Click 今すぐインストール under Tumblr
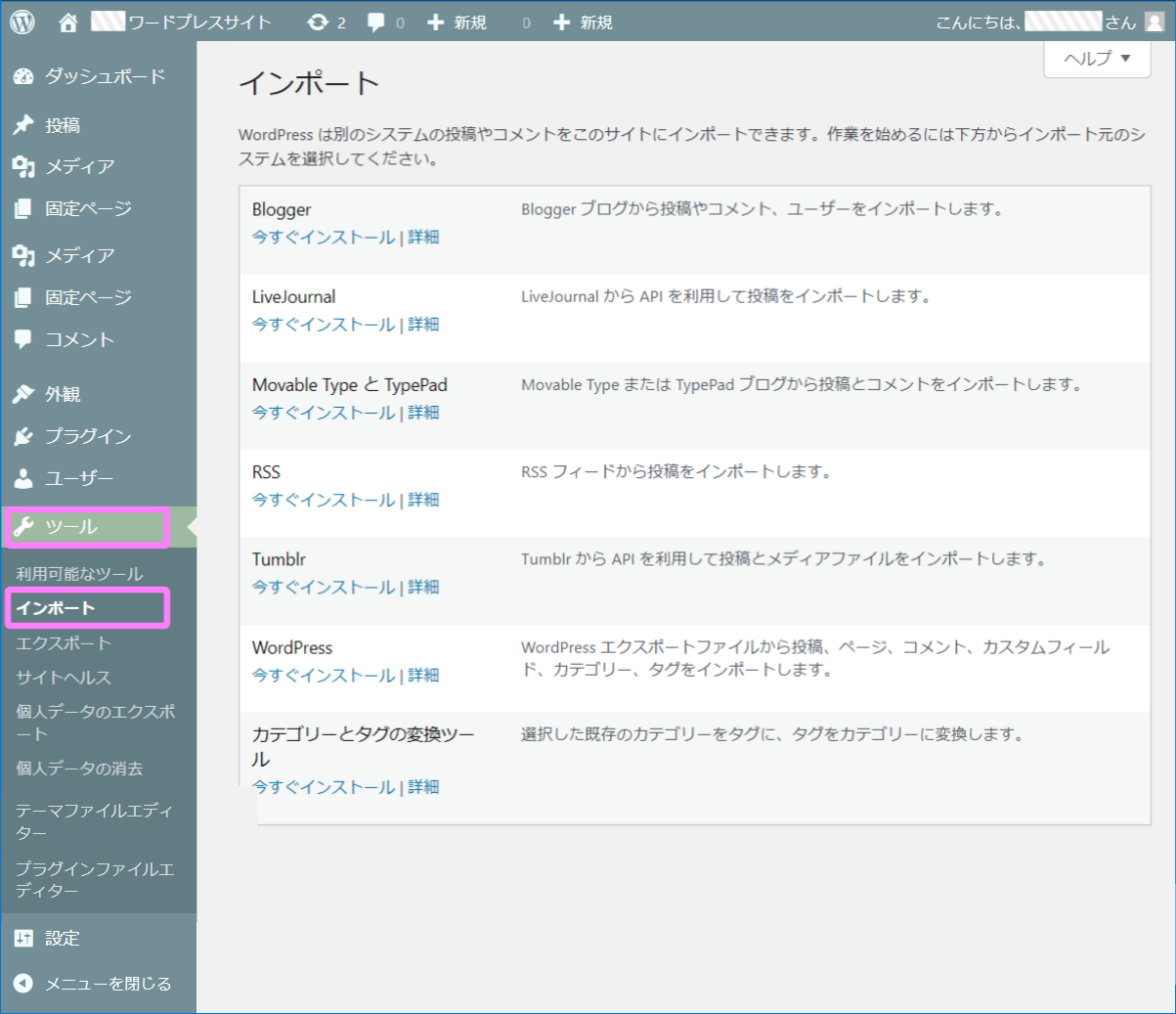Viewport: 1176px width, 1014px height. click(323, 587)
